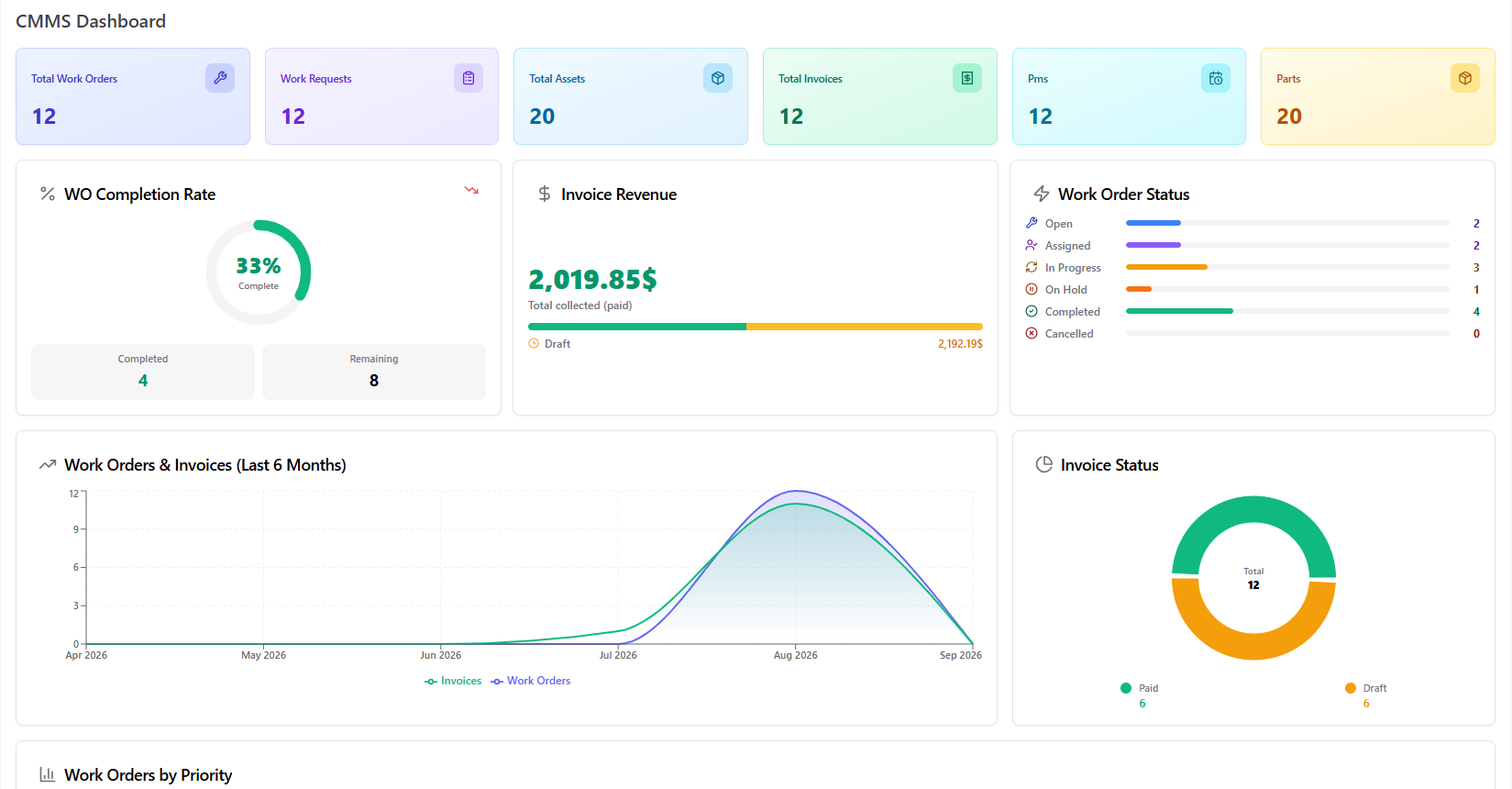Click the Paid legend dot under Invoice Status
Screen dimensions: 1512x789
(x=1126, y=688)
